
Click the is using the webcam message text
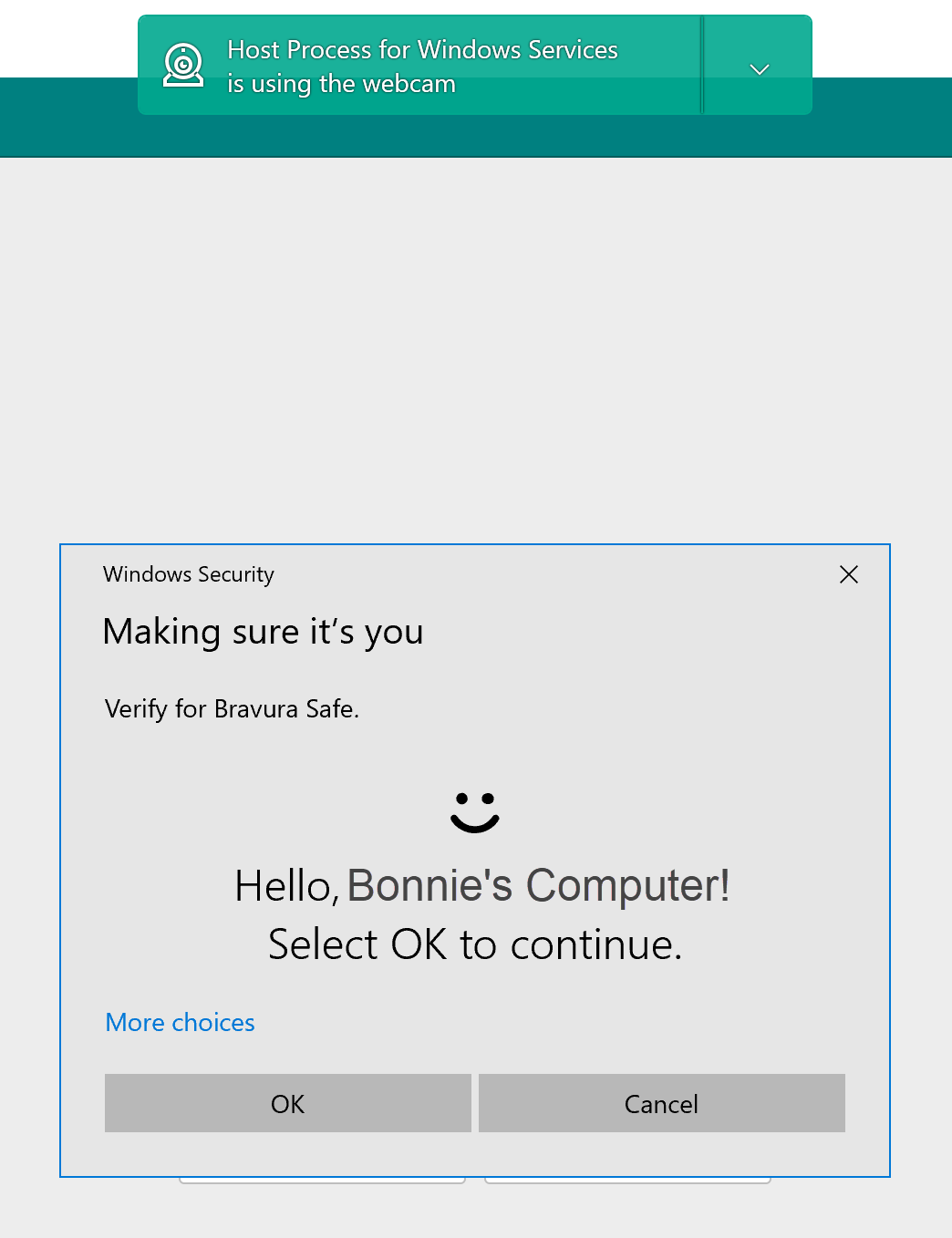click(341, 83)
